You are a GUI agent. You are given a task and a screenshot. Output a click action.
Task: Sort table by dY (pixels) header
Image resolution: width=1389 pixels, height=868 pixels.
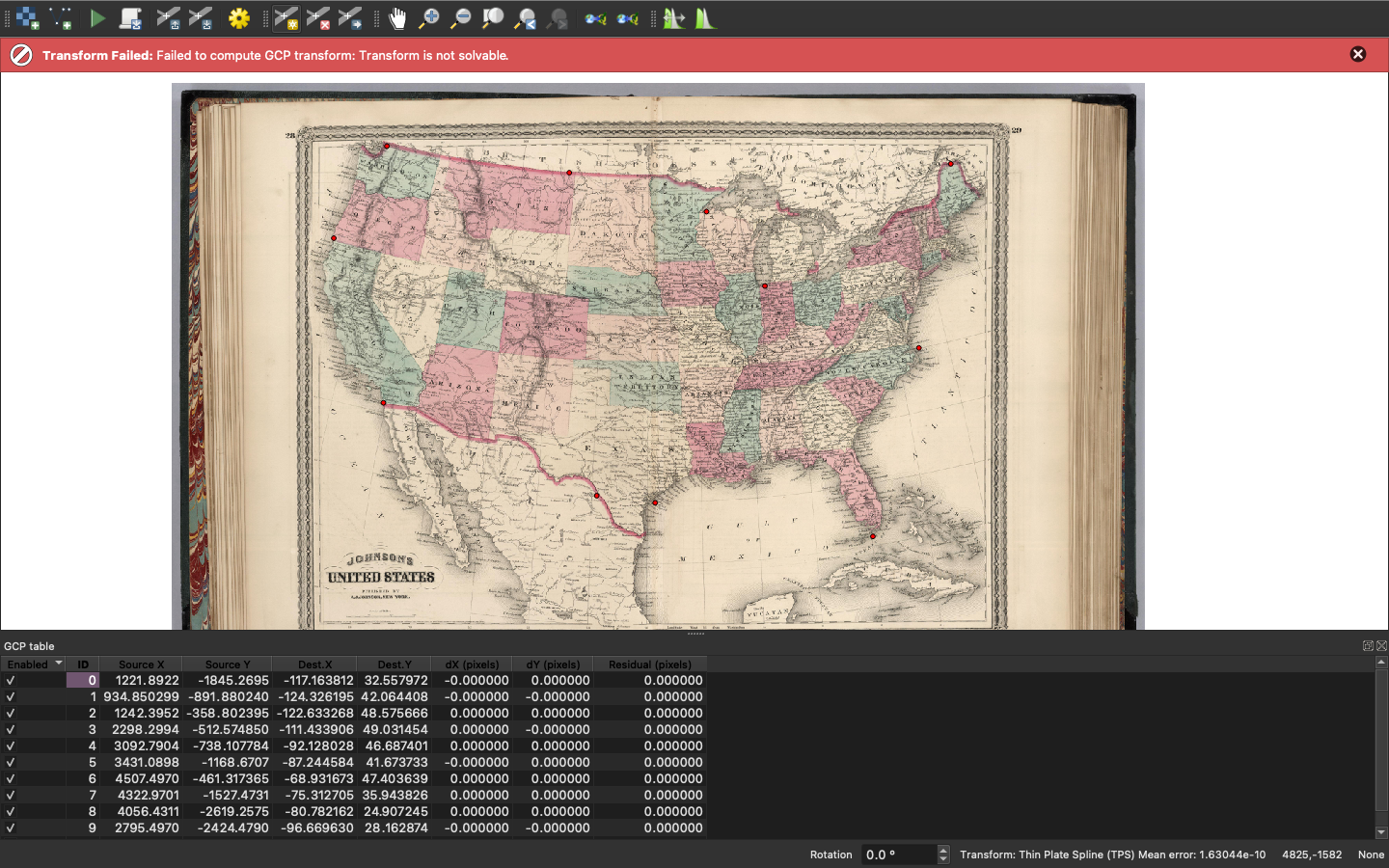[553, 665]
